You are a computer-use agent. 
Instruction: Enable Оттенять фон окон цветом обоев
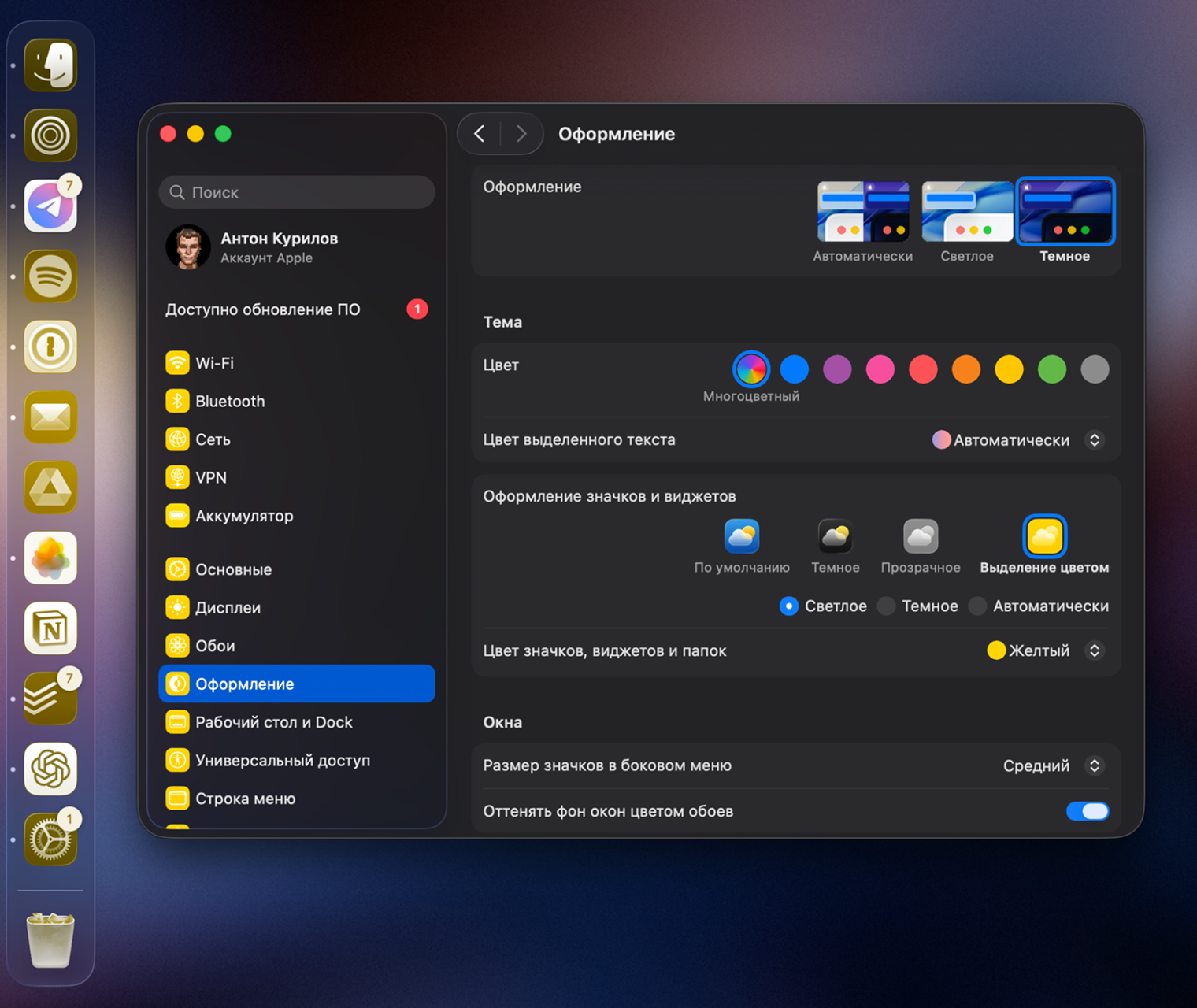(1088, 811)
